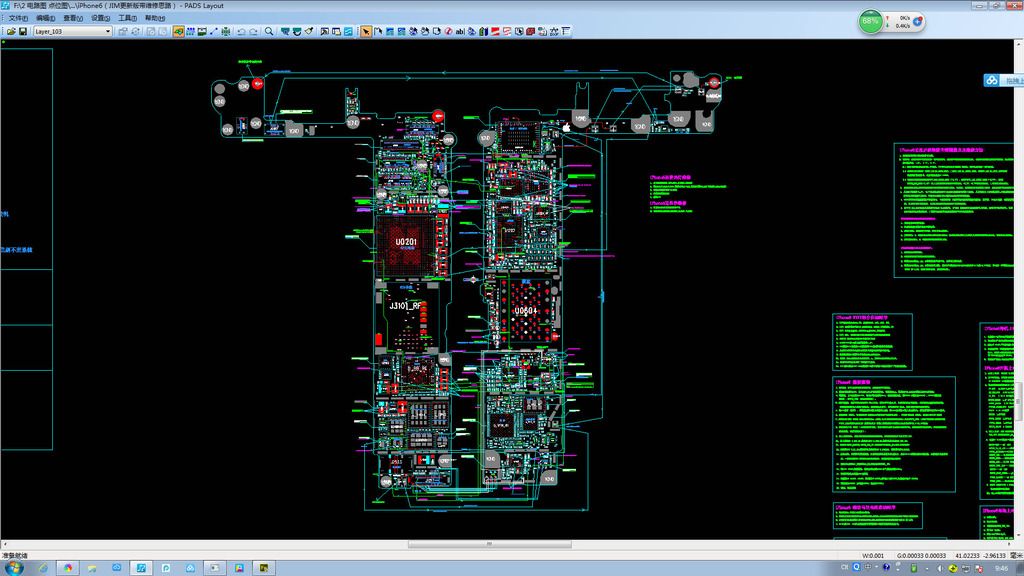The image size is (1024, 576).
Task: Open the 文件 (File) menu
Action: click(x=18, y=18)
